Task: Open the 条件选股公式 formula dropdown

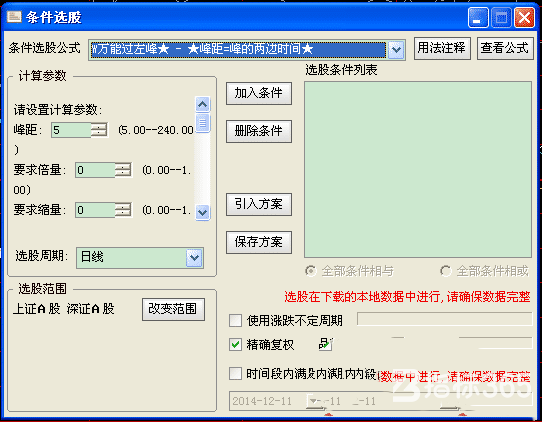Action: (x=396, y=49)
